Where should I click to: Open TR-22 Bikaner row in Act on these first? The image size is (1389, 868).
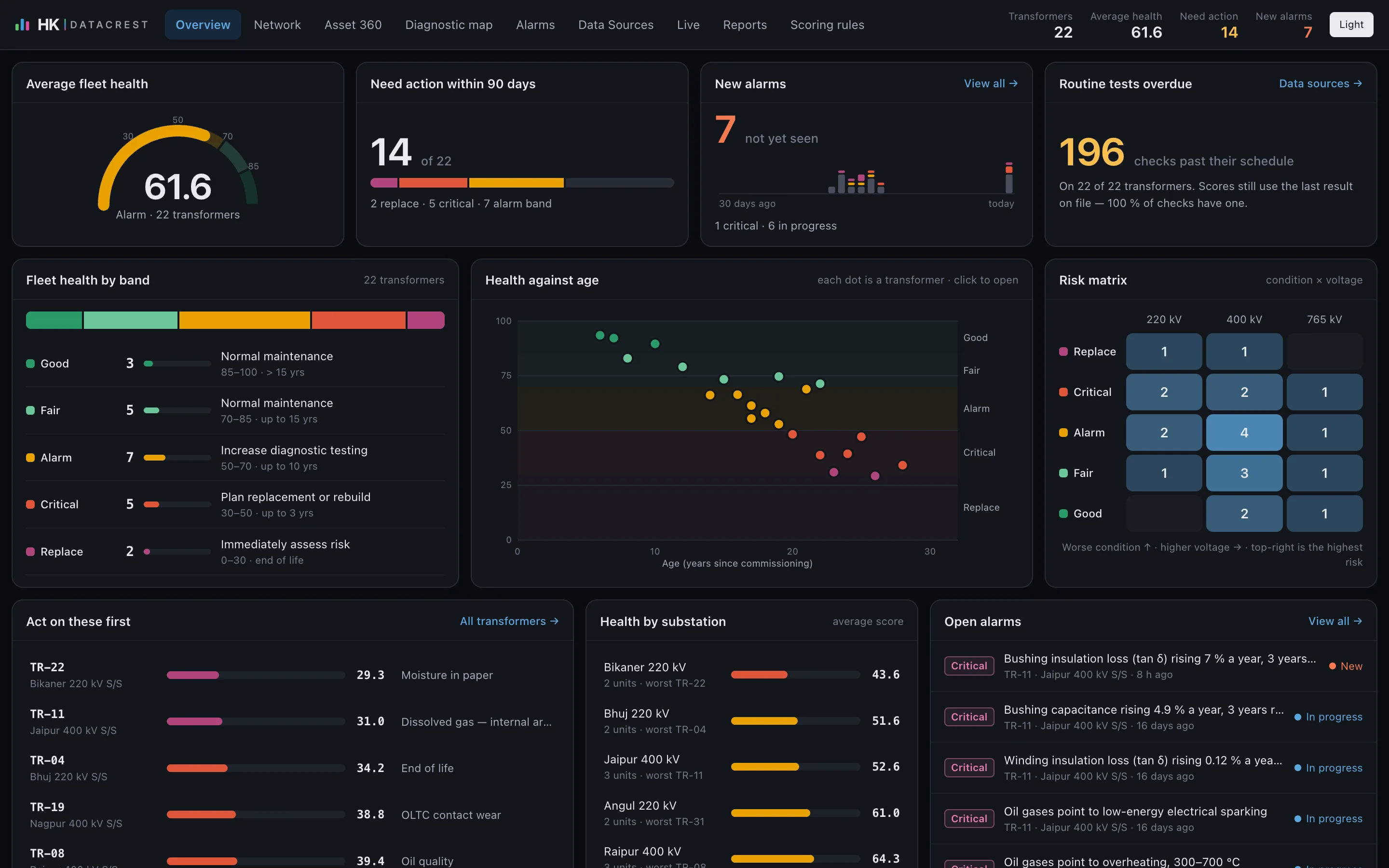coord(293,675)
